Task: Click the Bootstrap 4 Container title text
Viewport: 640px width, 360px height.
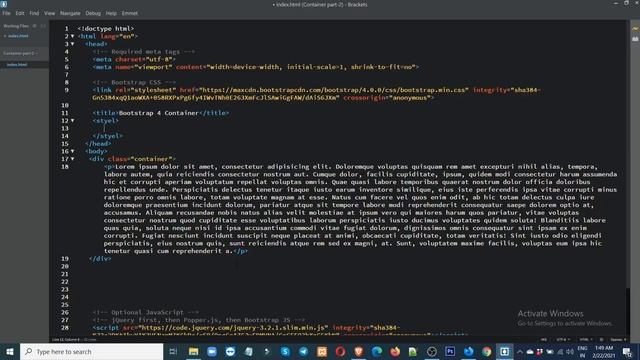Action: click(x=158, y=113)
